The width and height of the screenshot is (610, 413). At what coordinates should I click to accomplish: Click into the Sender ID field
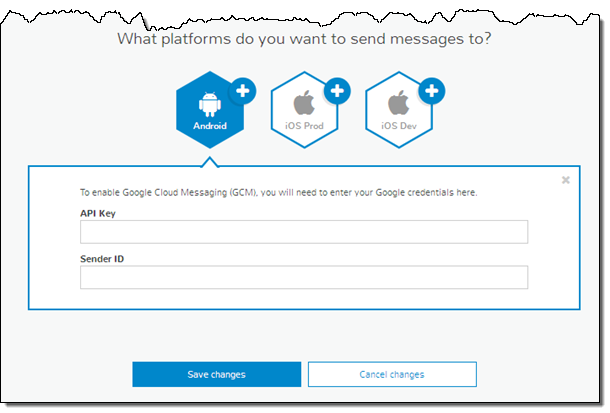click(303, 277)
